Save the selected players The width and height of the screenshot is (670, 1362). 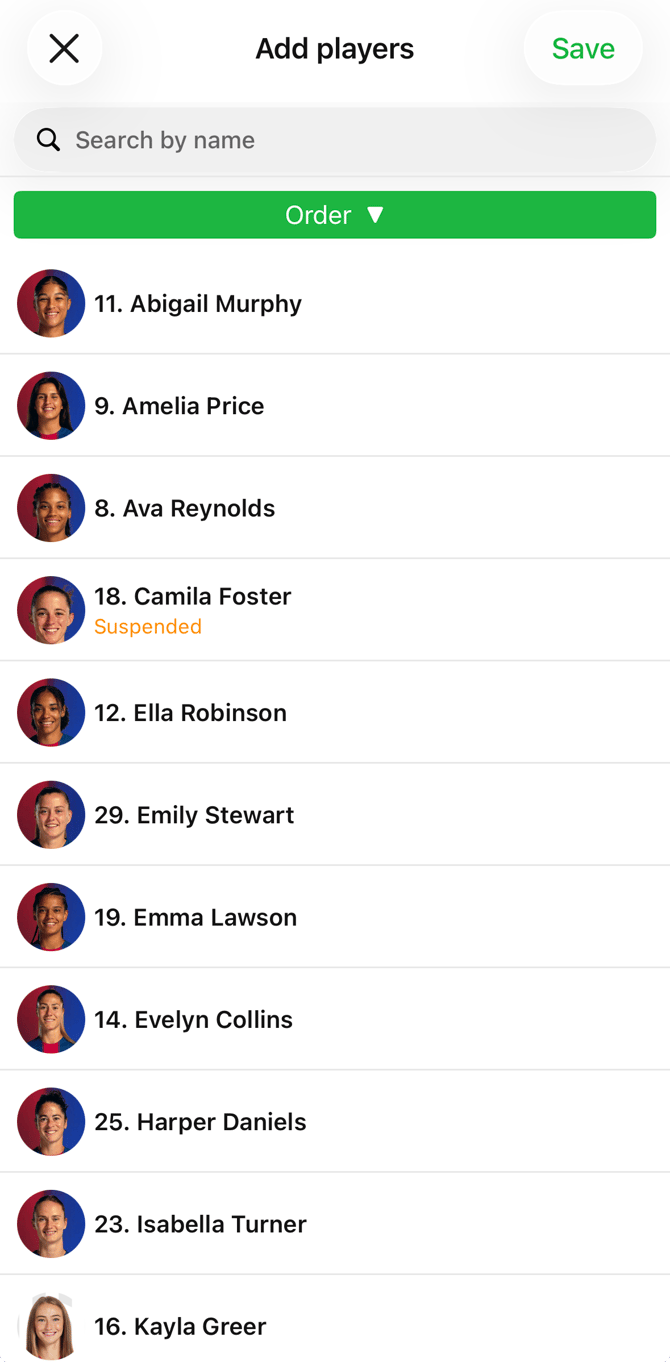(583, 48)
